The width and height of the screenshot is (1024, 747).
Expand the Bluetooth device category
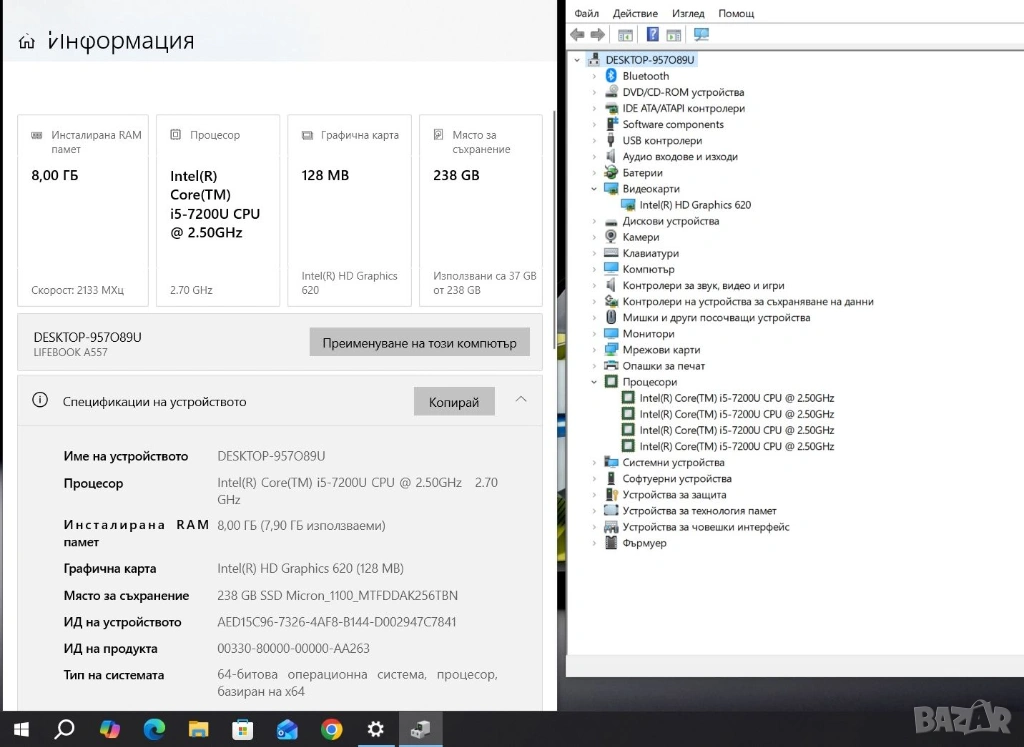(x=594, y=76)
